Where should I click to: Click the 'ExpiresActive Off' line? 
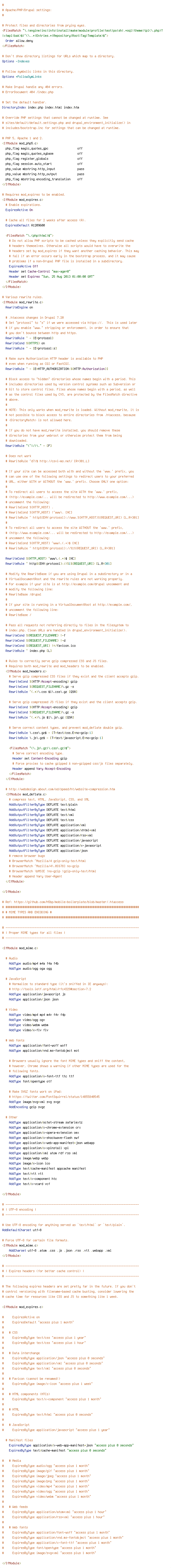24,265
